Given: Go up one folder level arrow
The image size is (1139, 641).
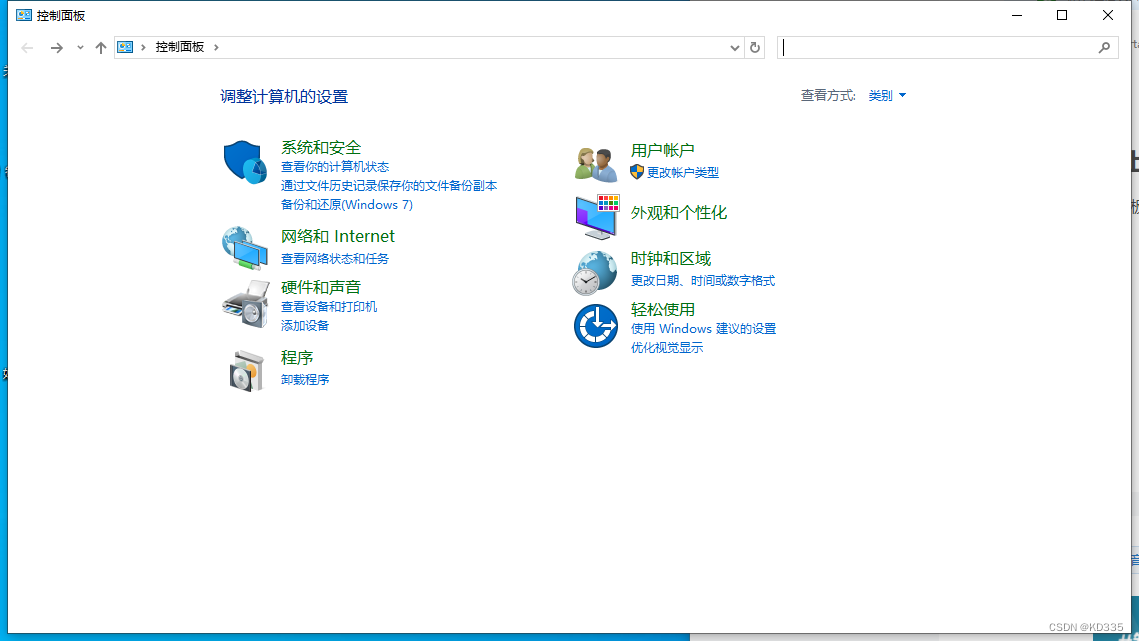Looking at the screenshot, I should 101,48.
